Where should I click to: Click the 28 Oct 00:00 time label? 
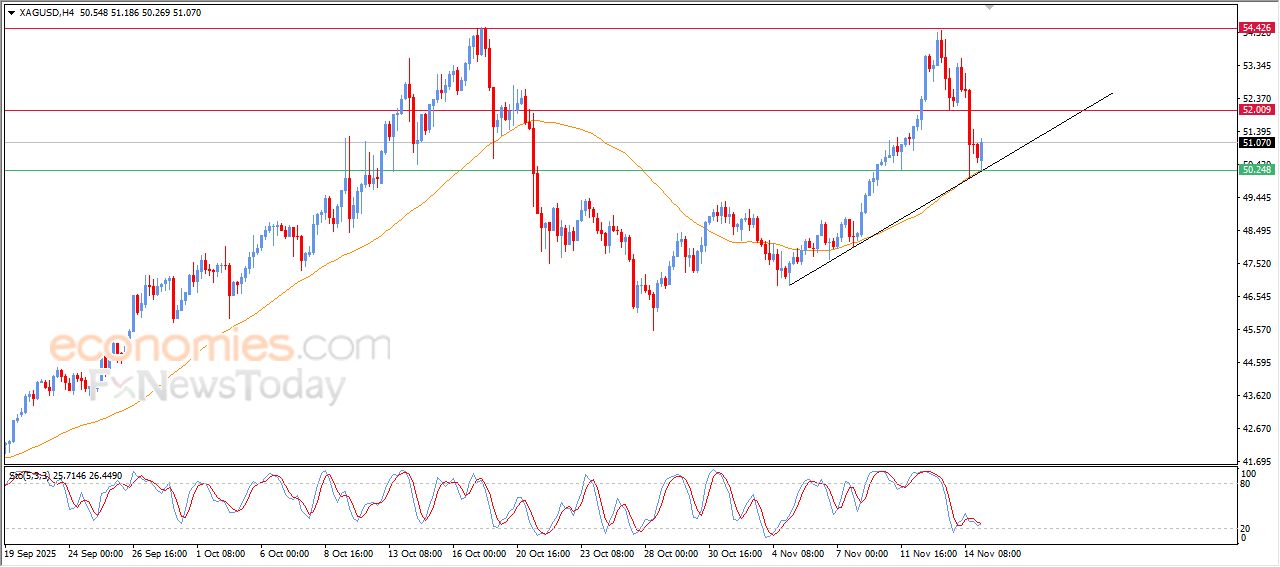(x=668, y=553)
